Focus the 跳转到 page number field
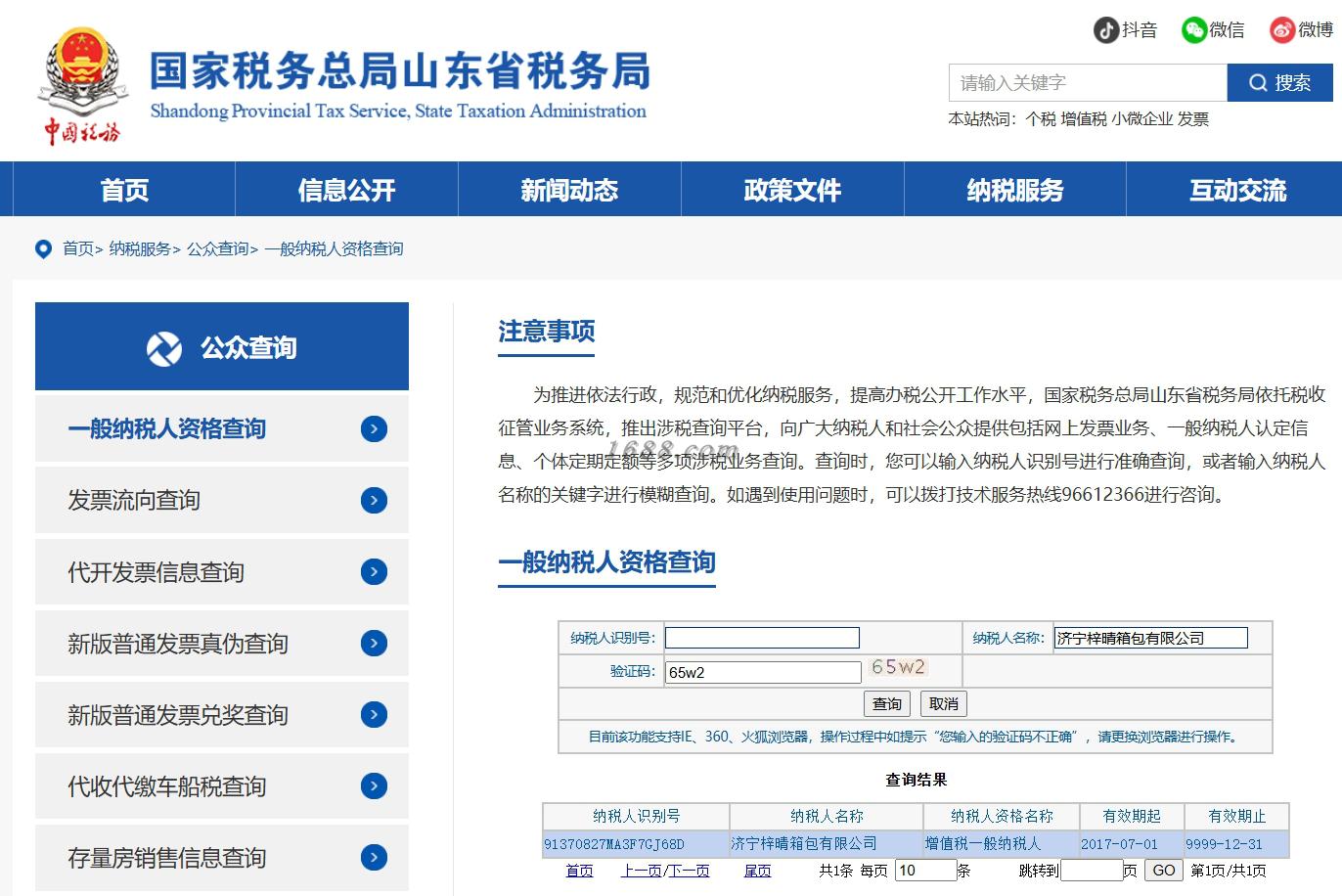This screenshot has width=1342, height=896. [1092, 871]
